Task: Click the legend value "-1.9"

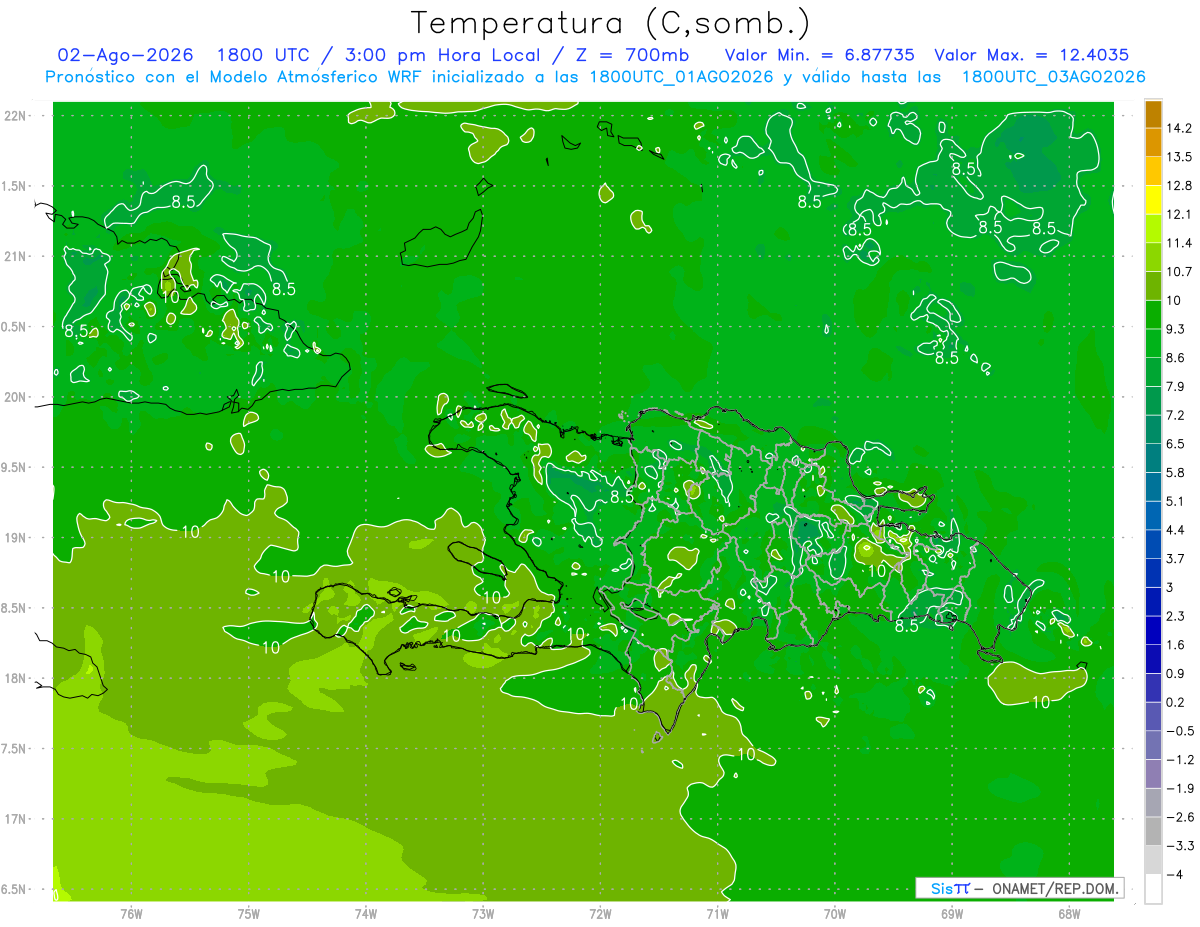Action: 1180,789
